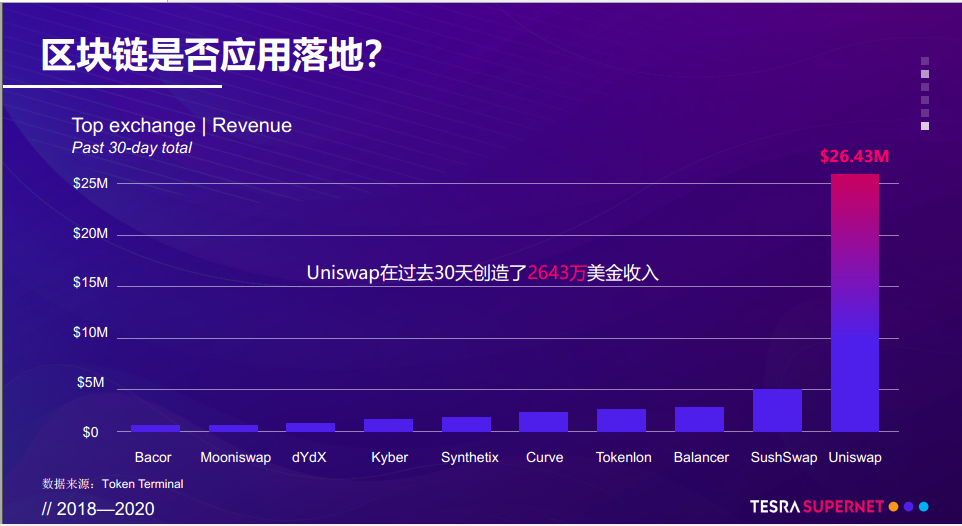
Task: Click the $25M y-axis label
Action: click(90, 184)
